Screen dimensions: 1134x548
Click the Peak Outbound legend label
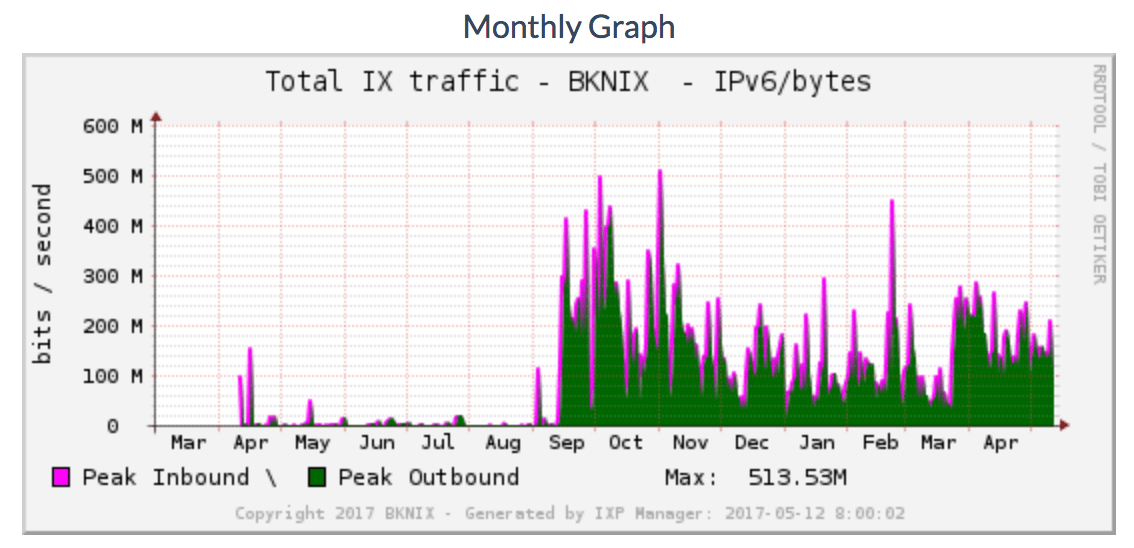(x=428, y=478)
